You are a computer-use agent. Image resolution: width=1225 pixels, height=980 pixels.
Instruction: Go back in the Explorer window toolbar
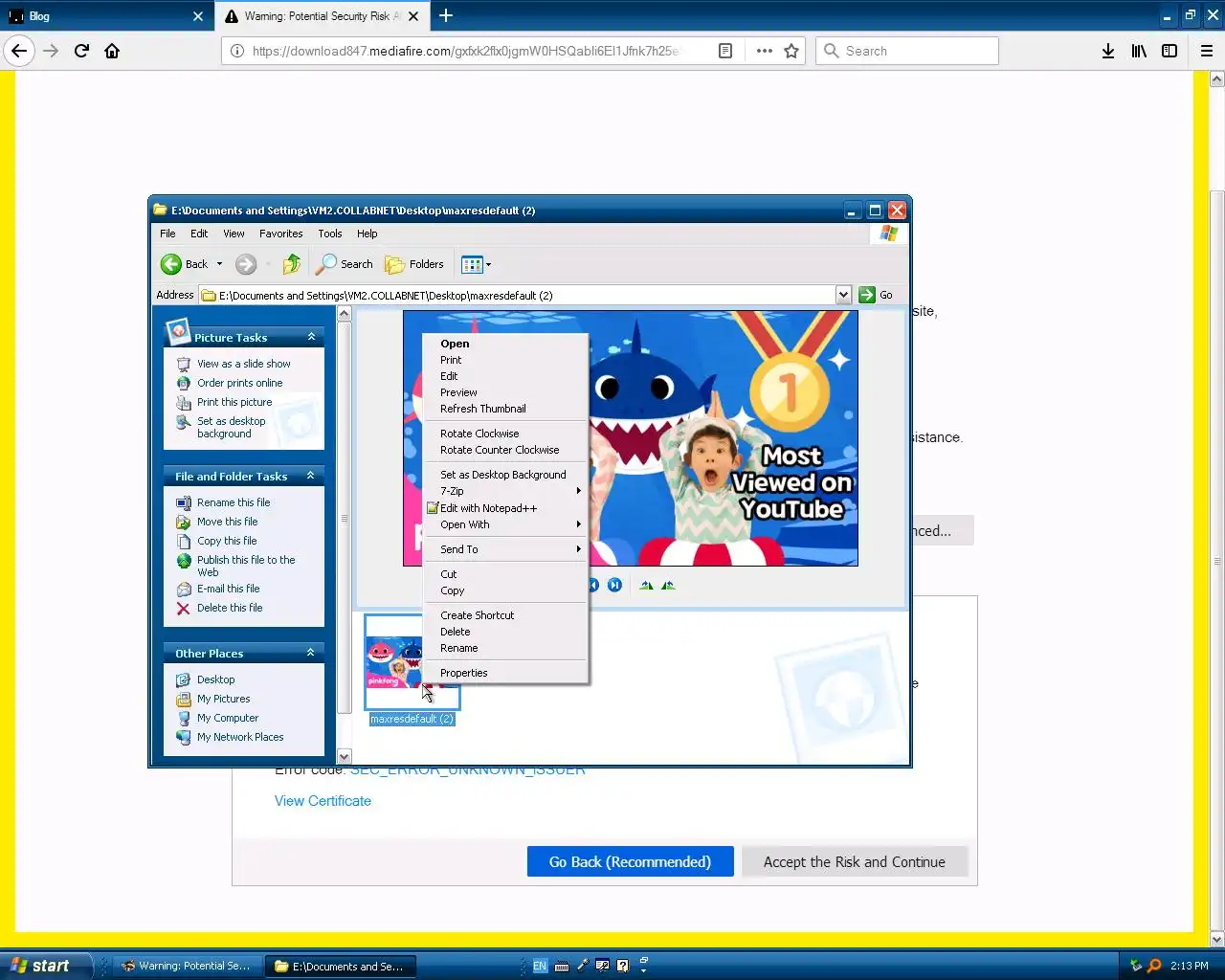(184, 264)
